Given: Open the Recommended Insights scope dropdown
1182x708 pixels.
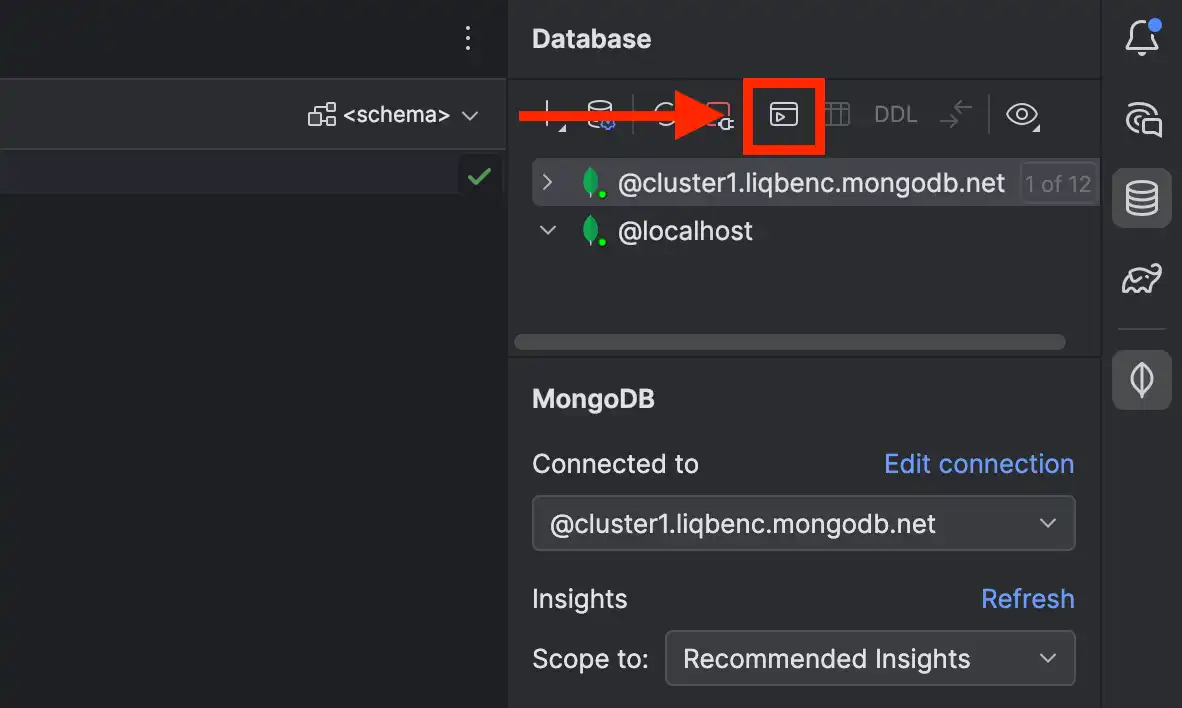Looking at the screenshot, I should pyautogui.click(x=869, y=658).
